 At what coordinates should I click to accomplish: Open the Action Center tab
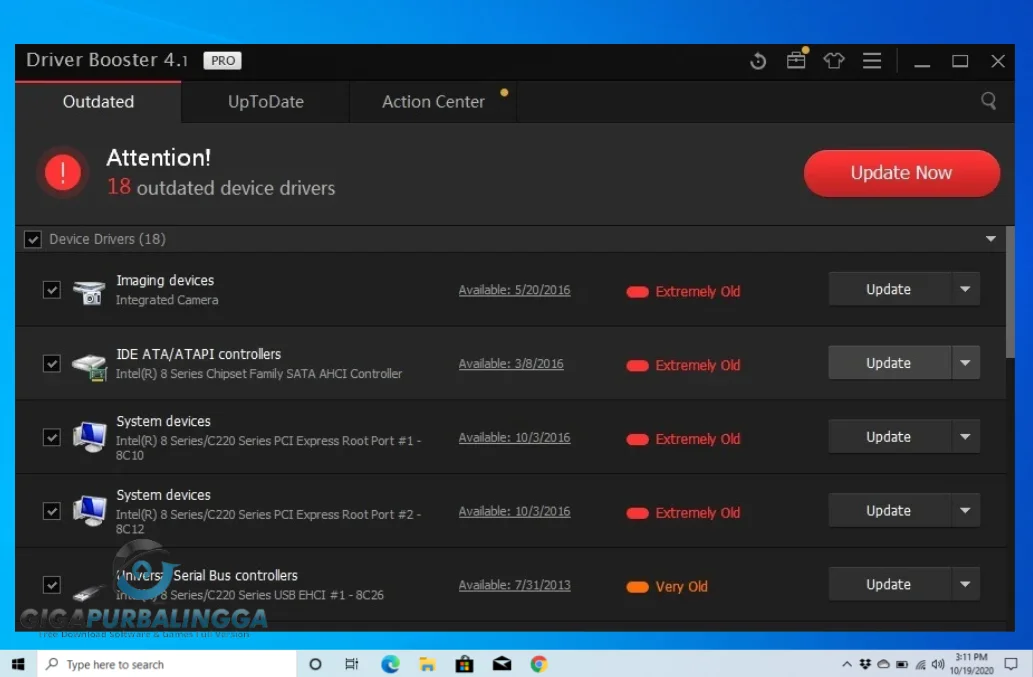433,102
